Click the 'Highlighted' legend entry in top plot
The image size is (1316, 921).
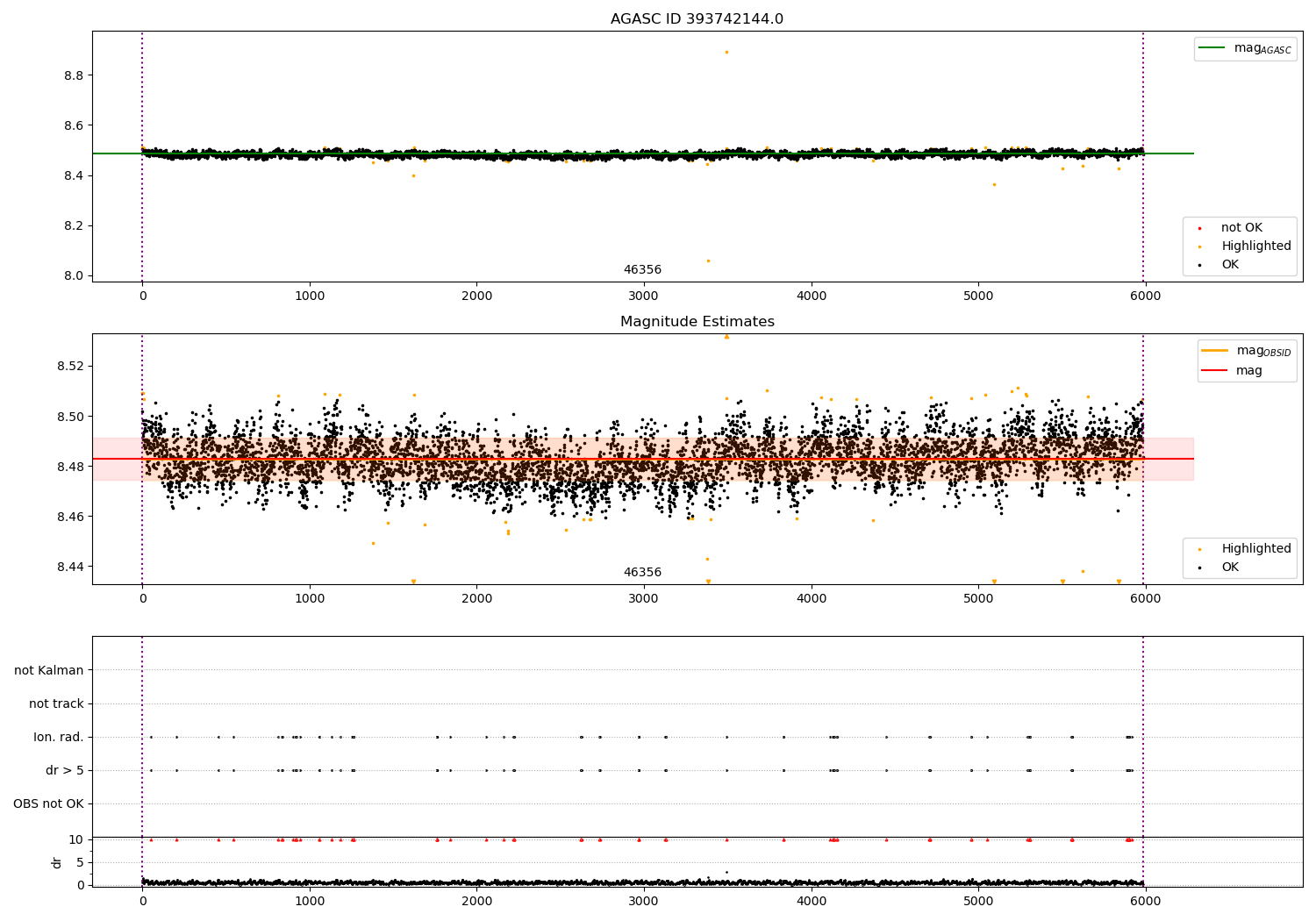1245,246
